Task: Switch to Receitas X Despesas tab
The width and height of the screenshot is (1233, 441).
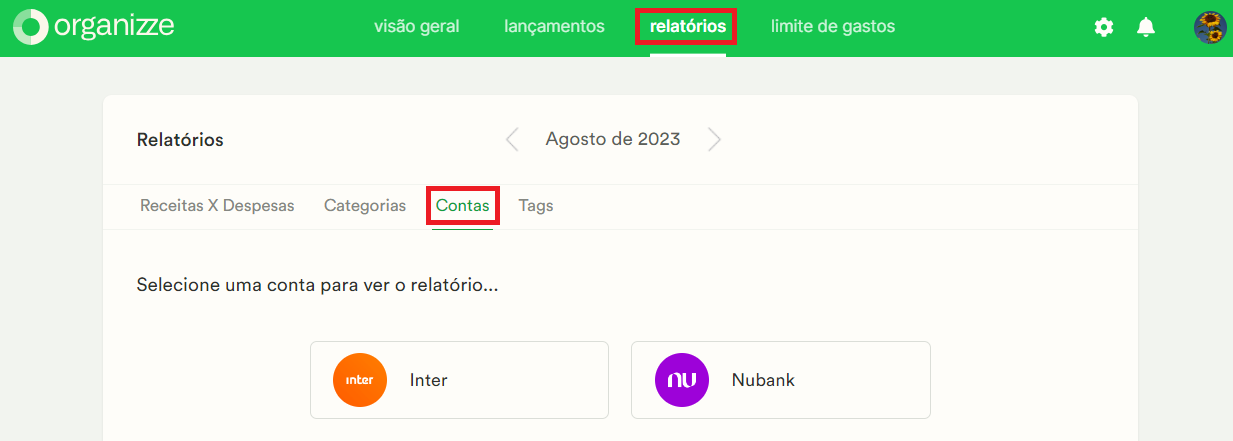Action: coord(217,205)
